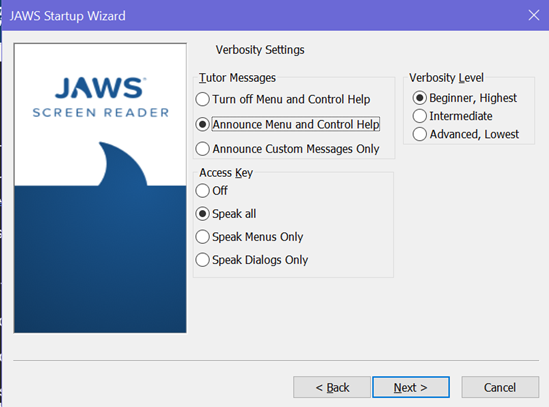Click the Verbosity Level group label
Viewport: 549px width, 407px height.
(446, 78)
